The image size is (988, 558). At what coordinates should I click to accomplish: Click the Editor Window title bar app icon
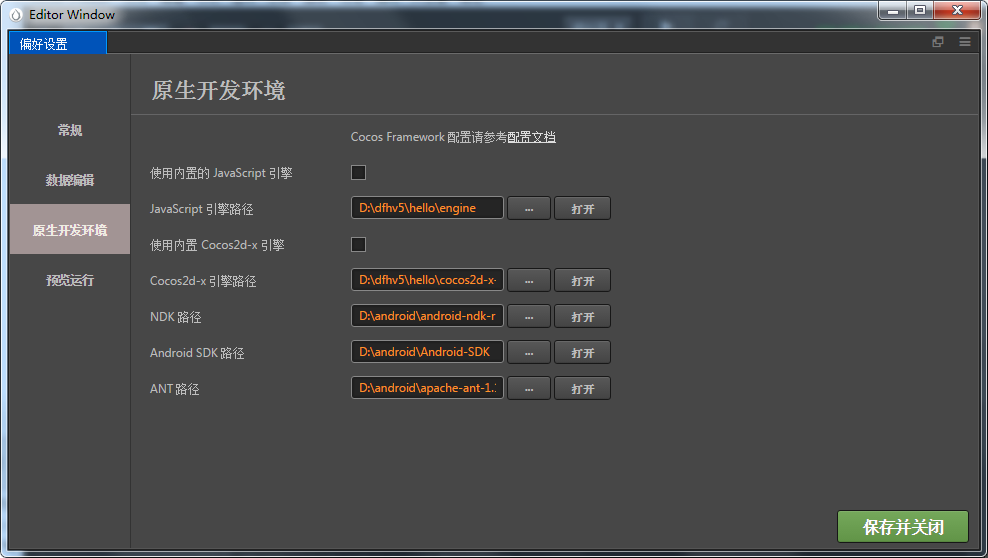pos(16,14)
